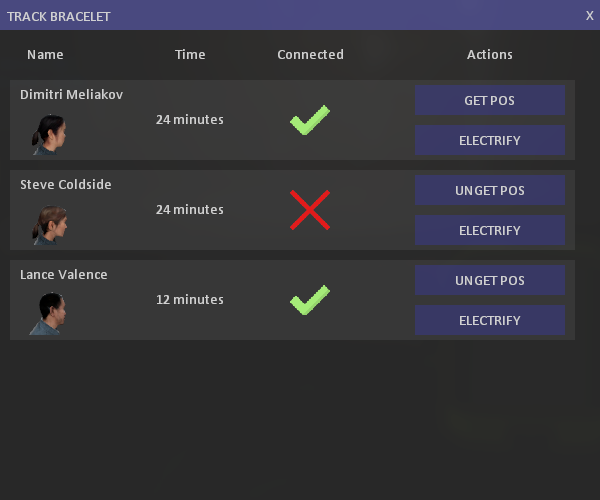The image size is (600, 500).
Task: Unget position for Steve Coldside
Action: (490, 190)
